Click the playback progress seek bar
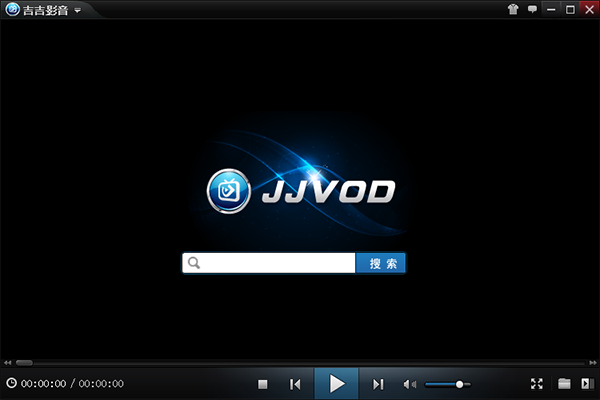 300,362
